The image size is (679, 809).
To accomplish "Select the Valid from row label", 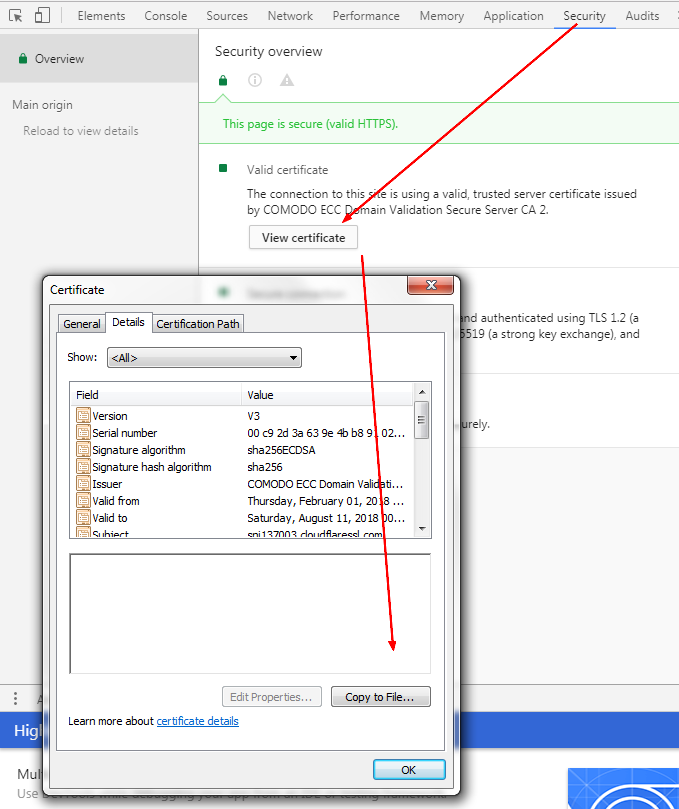I will click(116, 501).
